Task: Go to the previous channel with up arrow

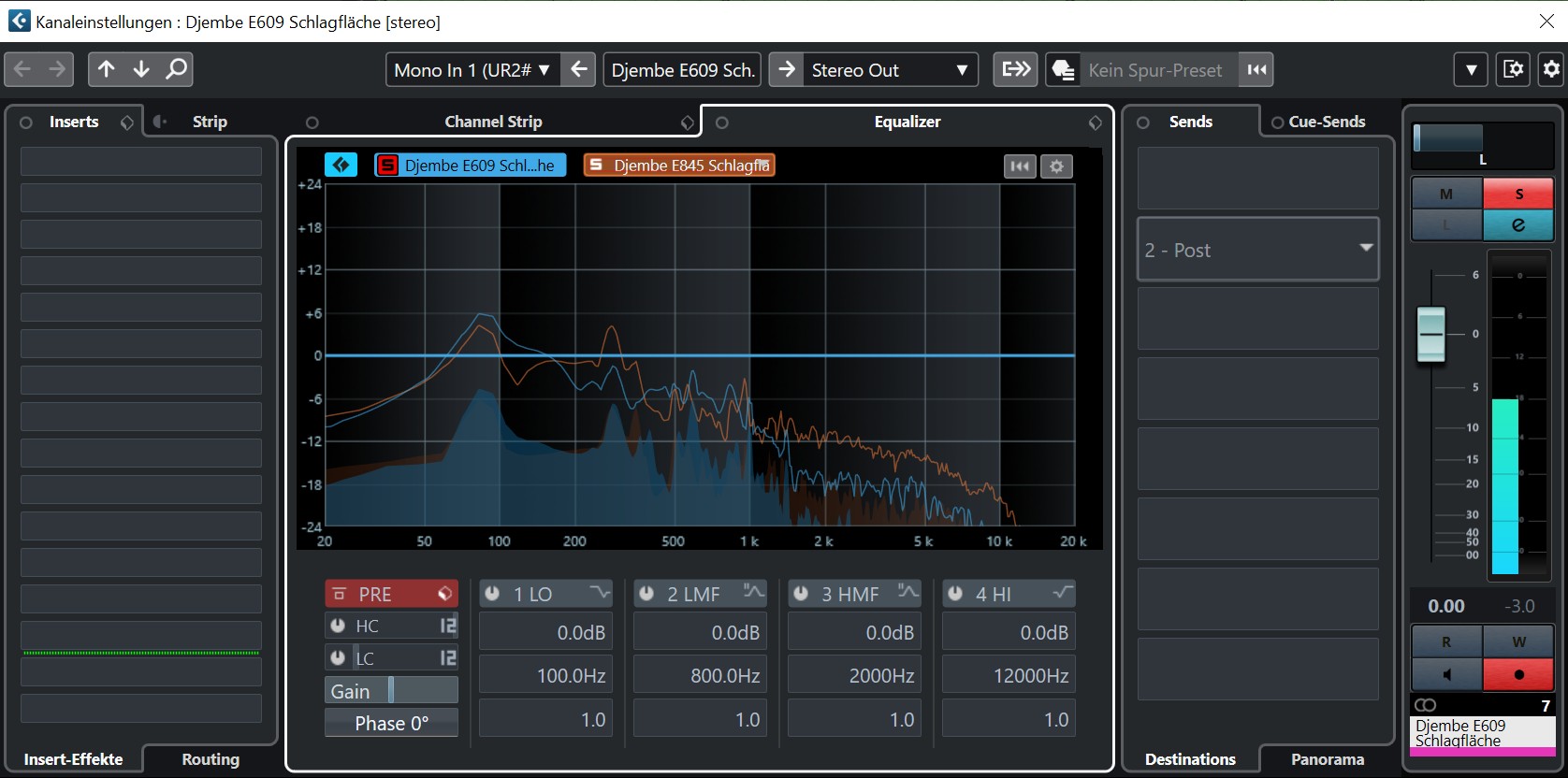Action: pyautogui.click(x=107, y=69)
